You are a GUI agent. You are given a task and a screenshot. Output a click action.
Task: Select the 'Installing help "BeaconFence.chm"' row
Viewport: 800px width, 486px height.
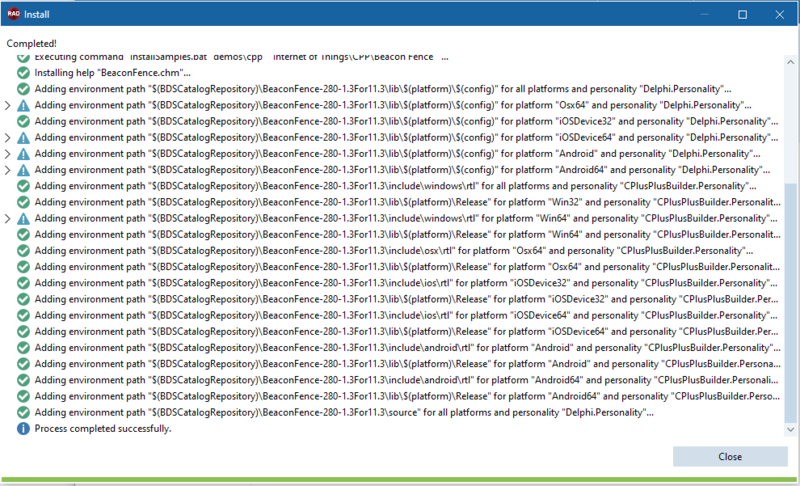tap(112, 73)
